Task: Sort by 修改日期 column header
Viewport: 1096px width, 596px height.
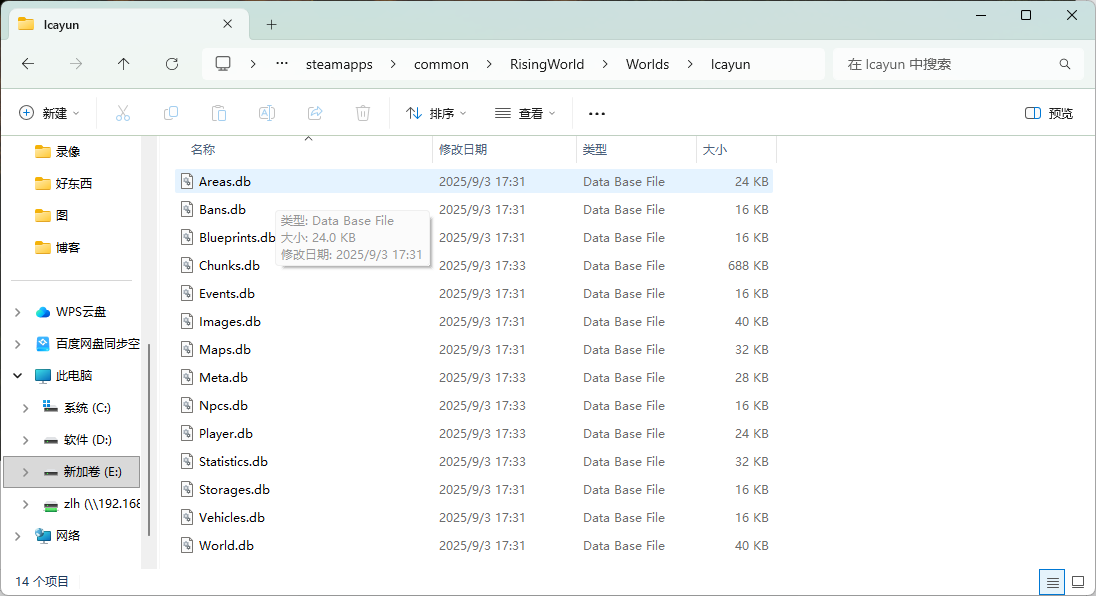Action: 504,150
